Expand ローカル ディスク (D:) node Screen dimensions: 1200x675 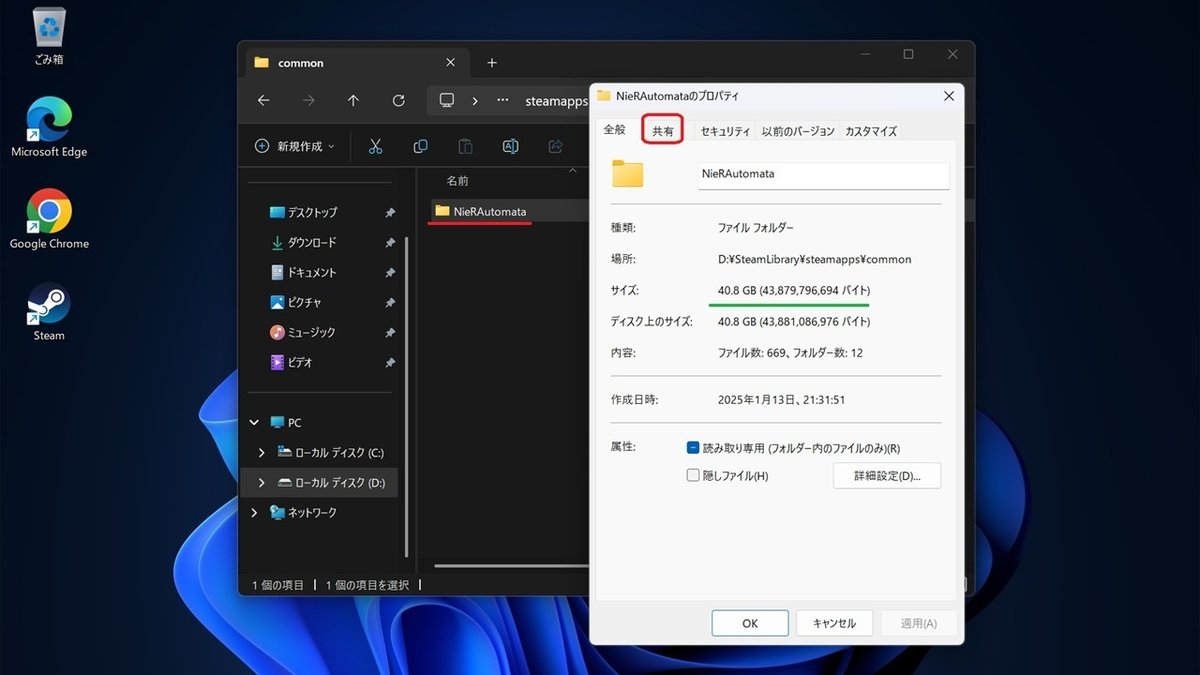[x=262, y=483]
